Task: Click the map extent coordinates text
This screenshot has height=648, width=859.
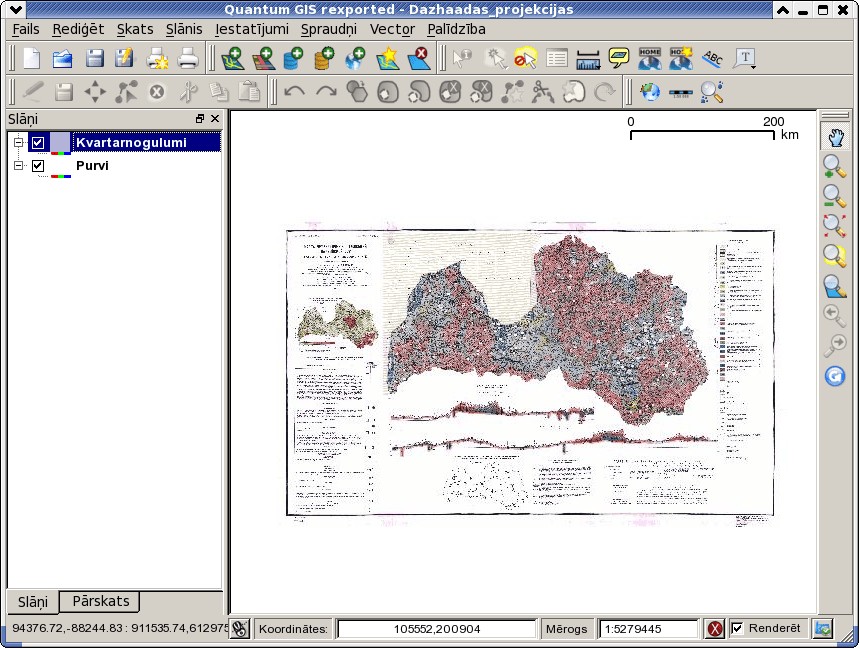Action: [119, 628]
